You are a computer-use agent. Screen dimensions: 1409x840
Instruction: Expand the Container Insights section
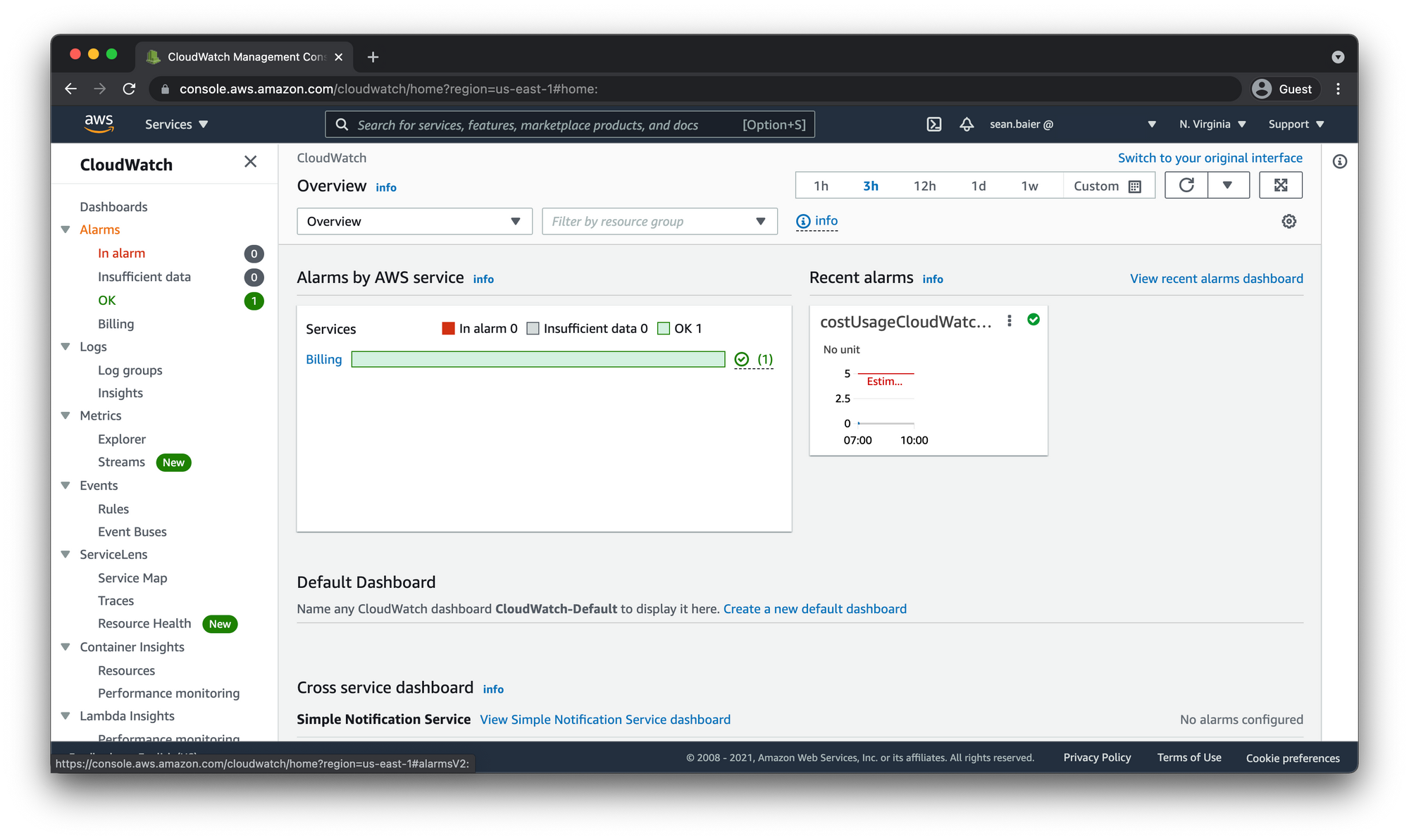coord(69,647)
